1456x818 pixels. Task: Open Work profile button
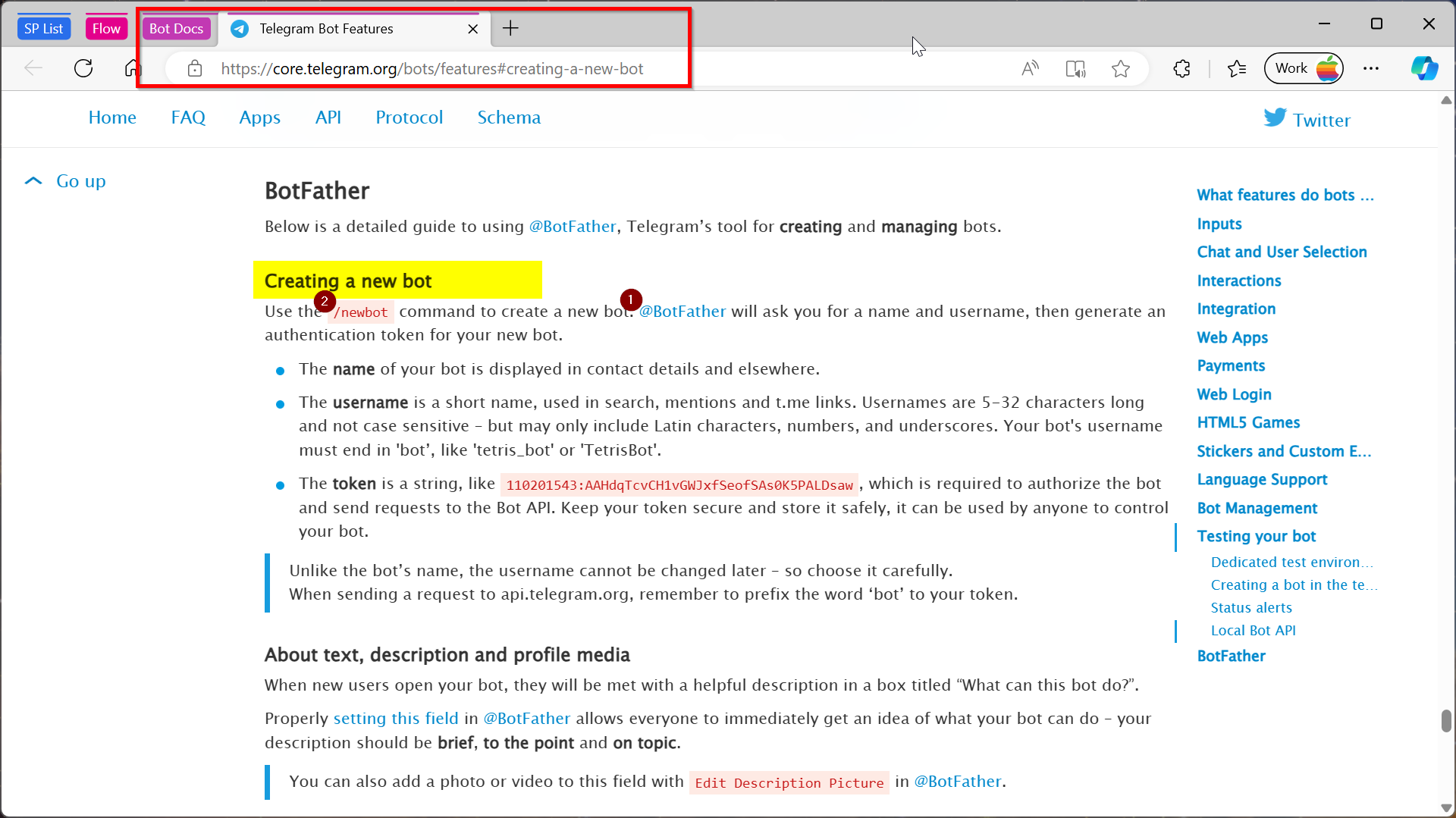click(1304, 68)
